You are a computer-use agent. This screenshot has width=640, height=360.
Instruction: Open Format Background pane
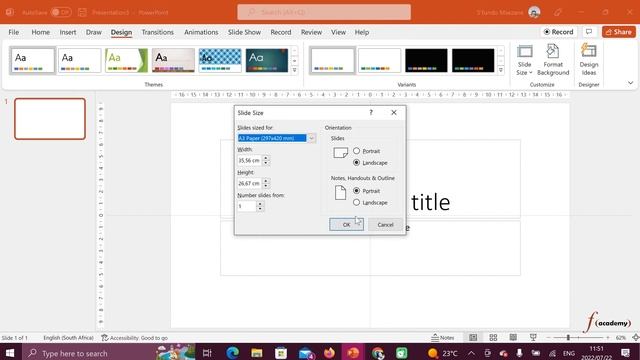[x=553, y=60]
